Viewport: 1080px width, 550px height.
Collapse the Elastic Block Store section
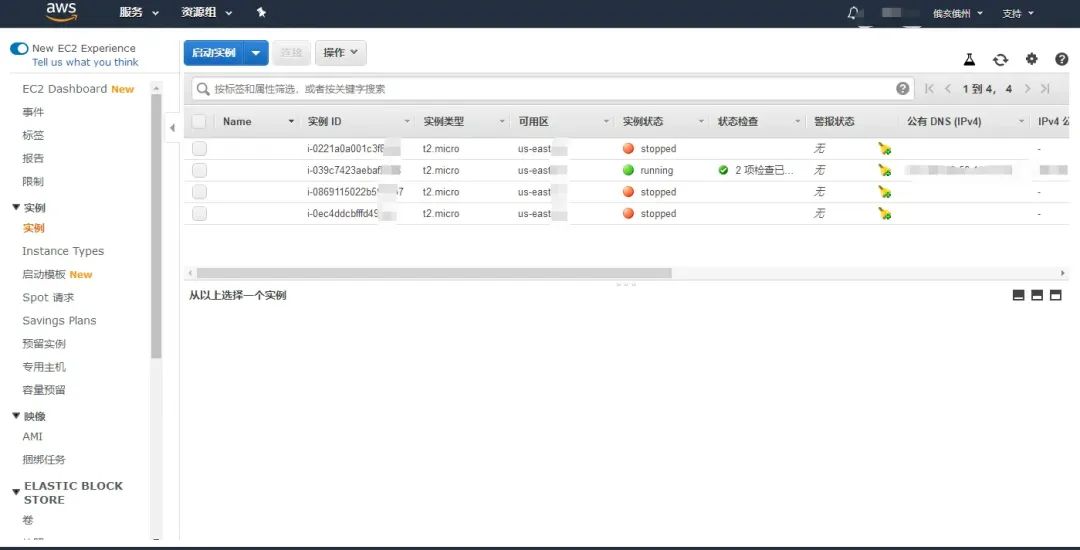[x=17, y=492]
